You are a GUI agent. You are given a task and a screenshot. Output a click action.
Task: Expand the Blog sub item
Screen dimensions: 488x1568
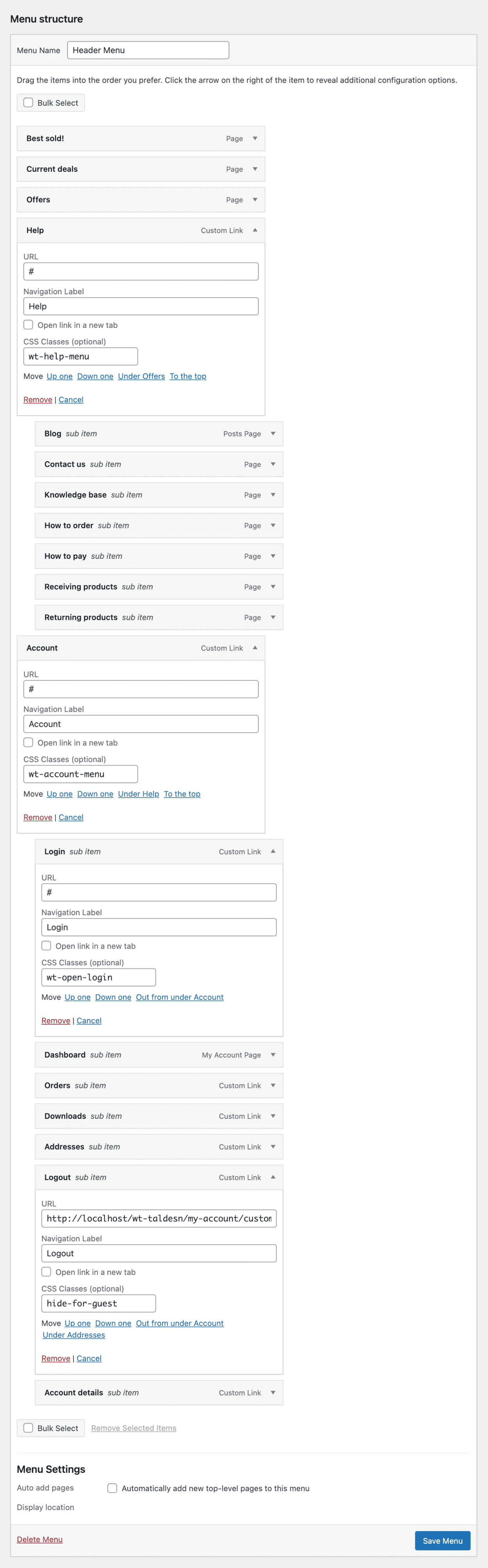[x=272, y=433]
